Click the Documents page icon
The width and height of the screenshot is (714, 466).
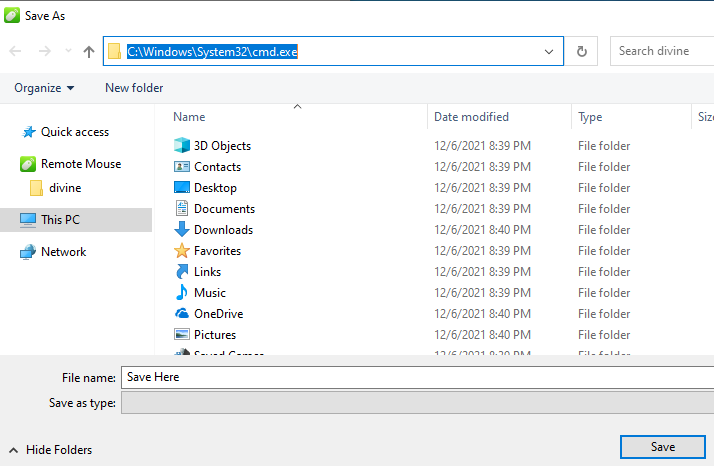[182, 208]
